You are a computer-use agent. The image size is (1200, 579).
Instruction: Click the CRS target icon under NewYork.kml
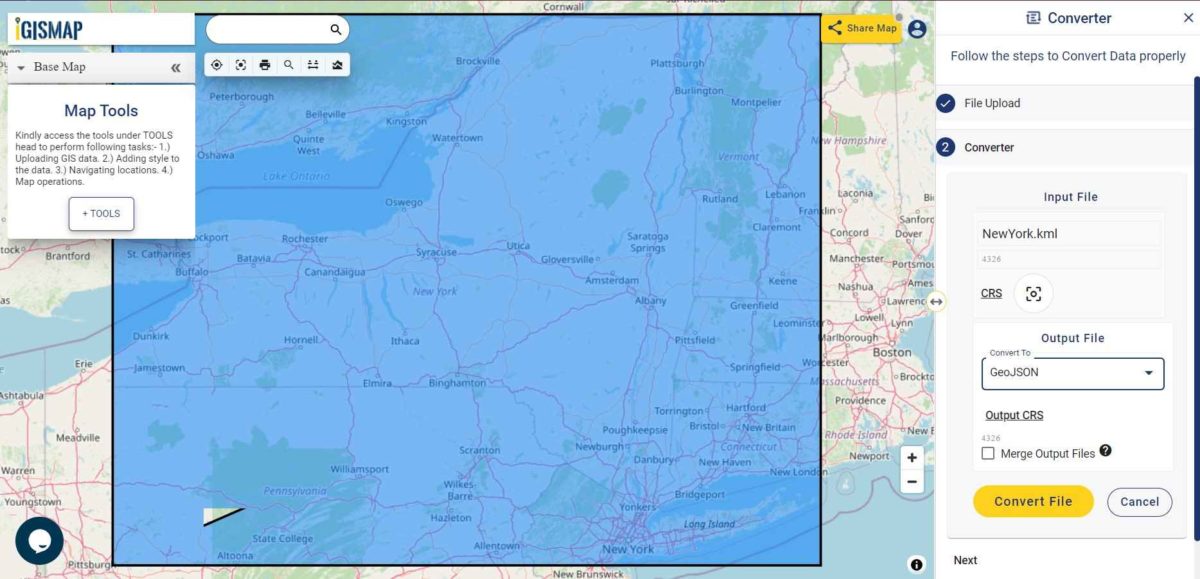(x=1033, y=293)
